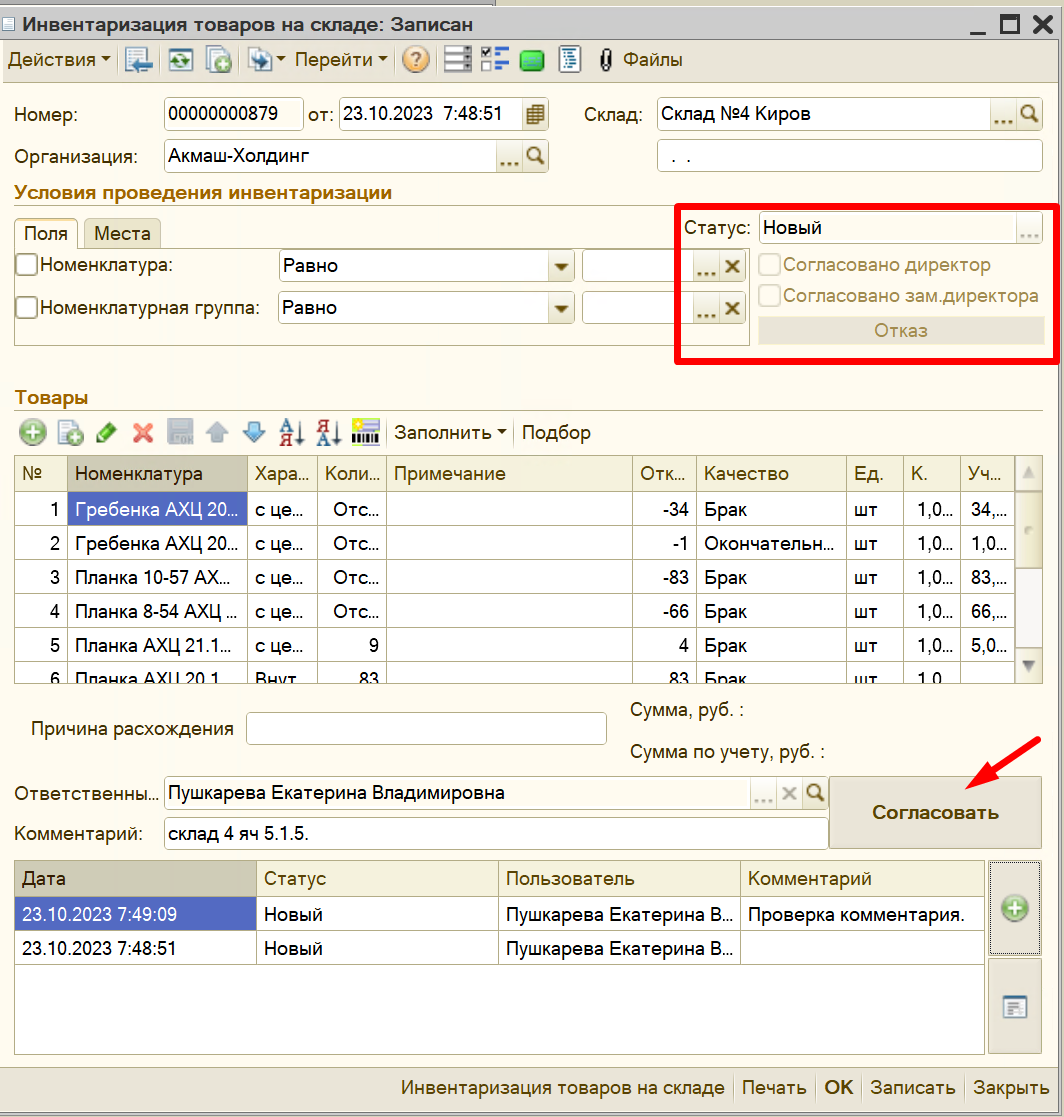Click the green pencil edit row icon
The width and height of the screenshot is (1064, 1117).
107,432
